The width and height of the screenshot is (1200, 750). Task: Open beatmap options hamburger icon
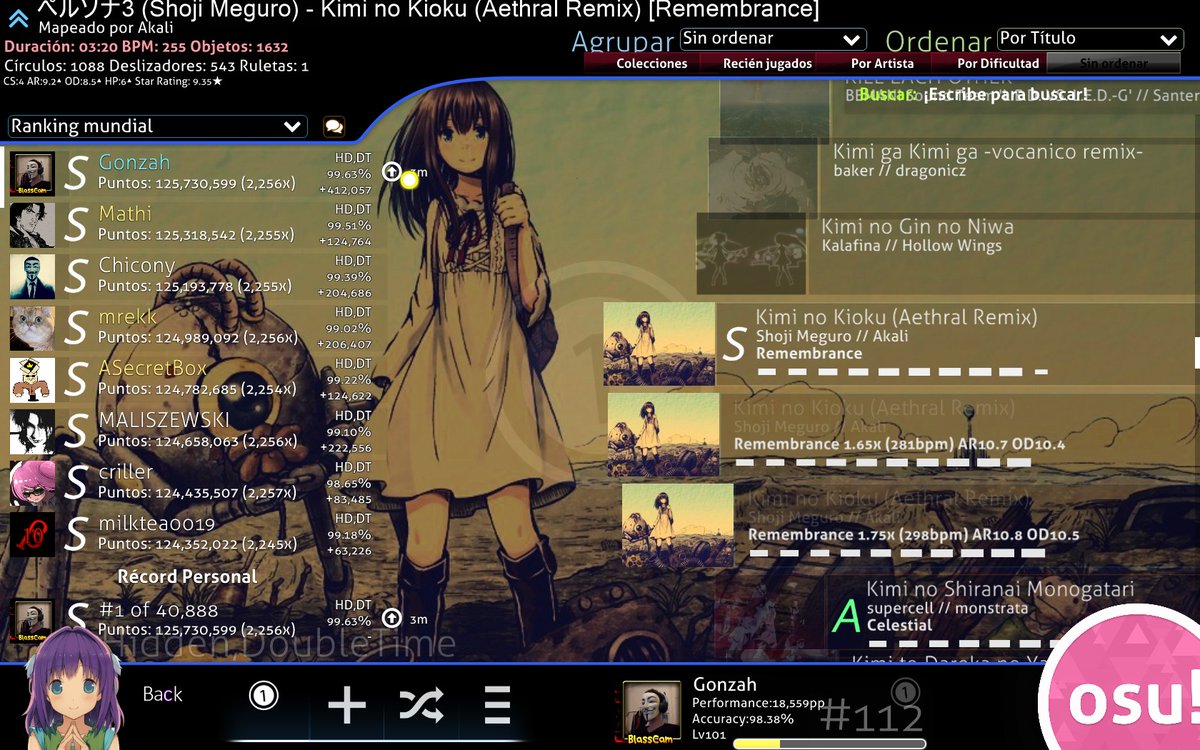pyautogui.click(x=497, y=705)
